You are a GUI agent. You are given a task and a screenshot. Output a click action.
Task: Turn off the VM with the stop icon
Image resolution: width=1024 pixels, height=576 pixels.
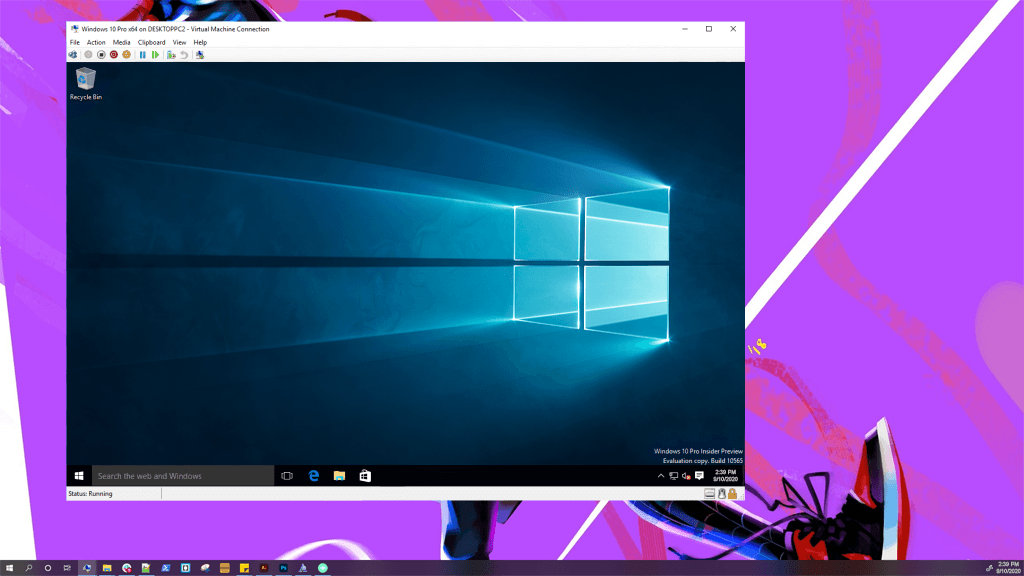[101, 55]
